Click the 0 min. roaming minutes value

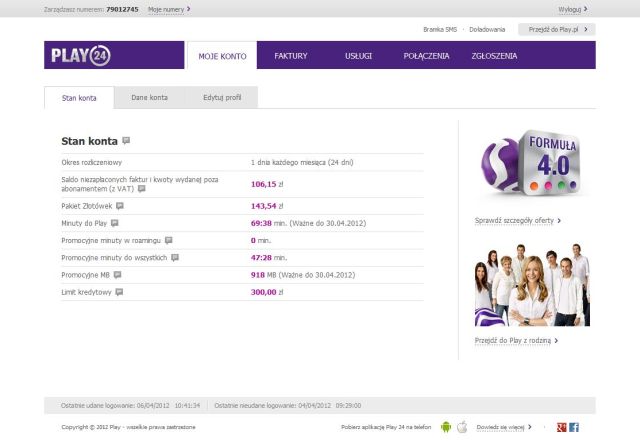[261, 240]
